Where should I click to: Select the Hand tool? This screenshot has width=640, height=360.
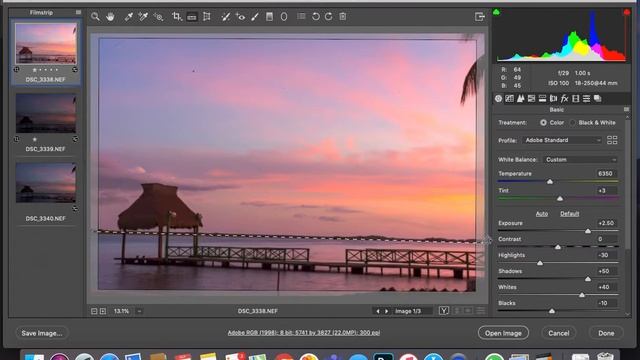click(x=110, y=17)
